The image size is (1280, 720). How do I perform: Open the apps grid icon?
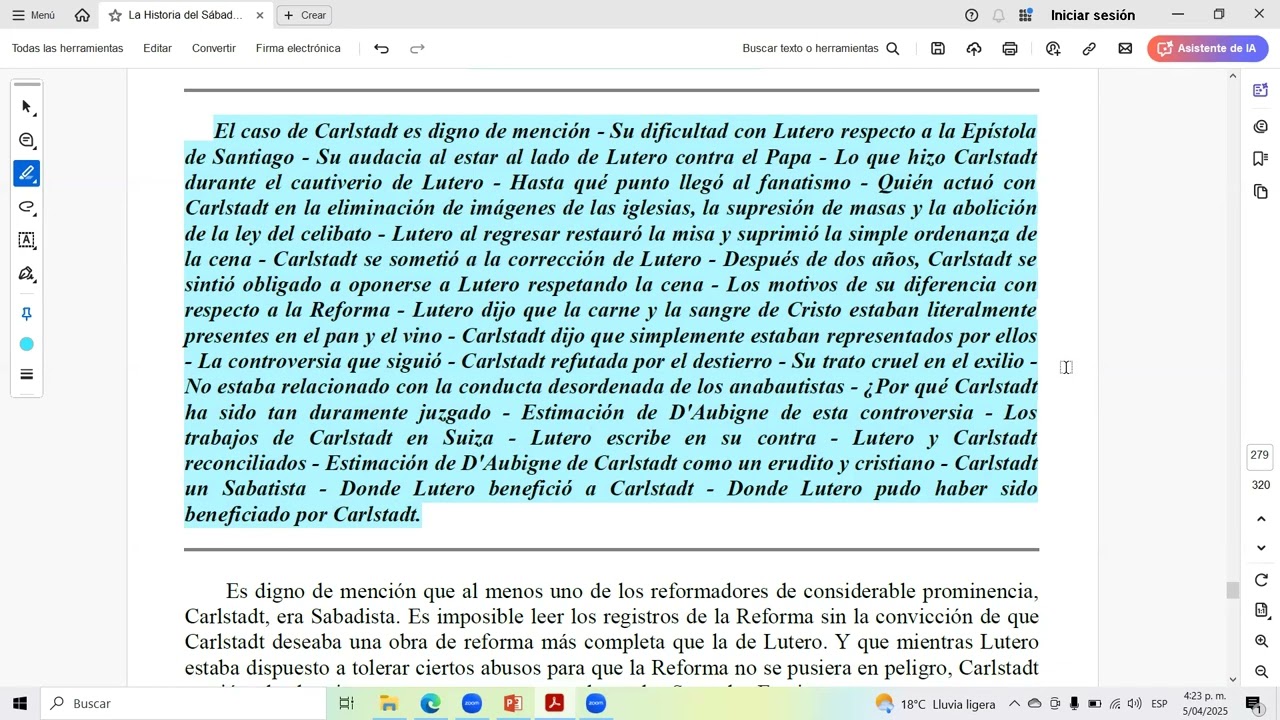coord(1025,15)
